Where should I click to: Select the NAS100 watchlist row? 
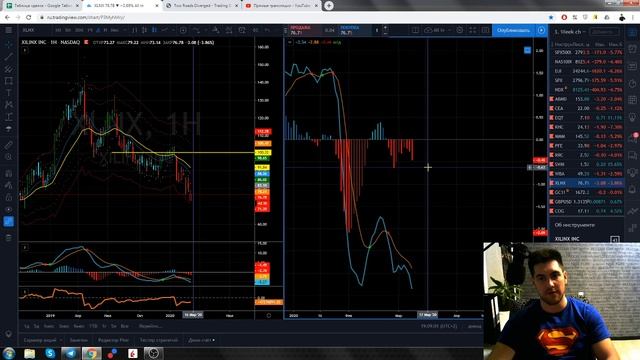coord(587,62)
